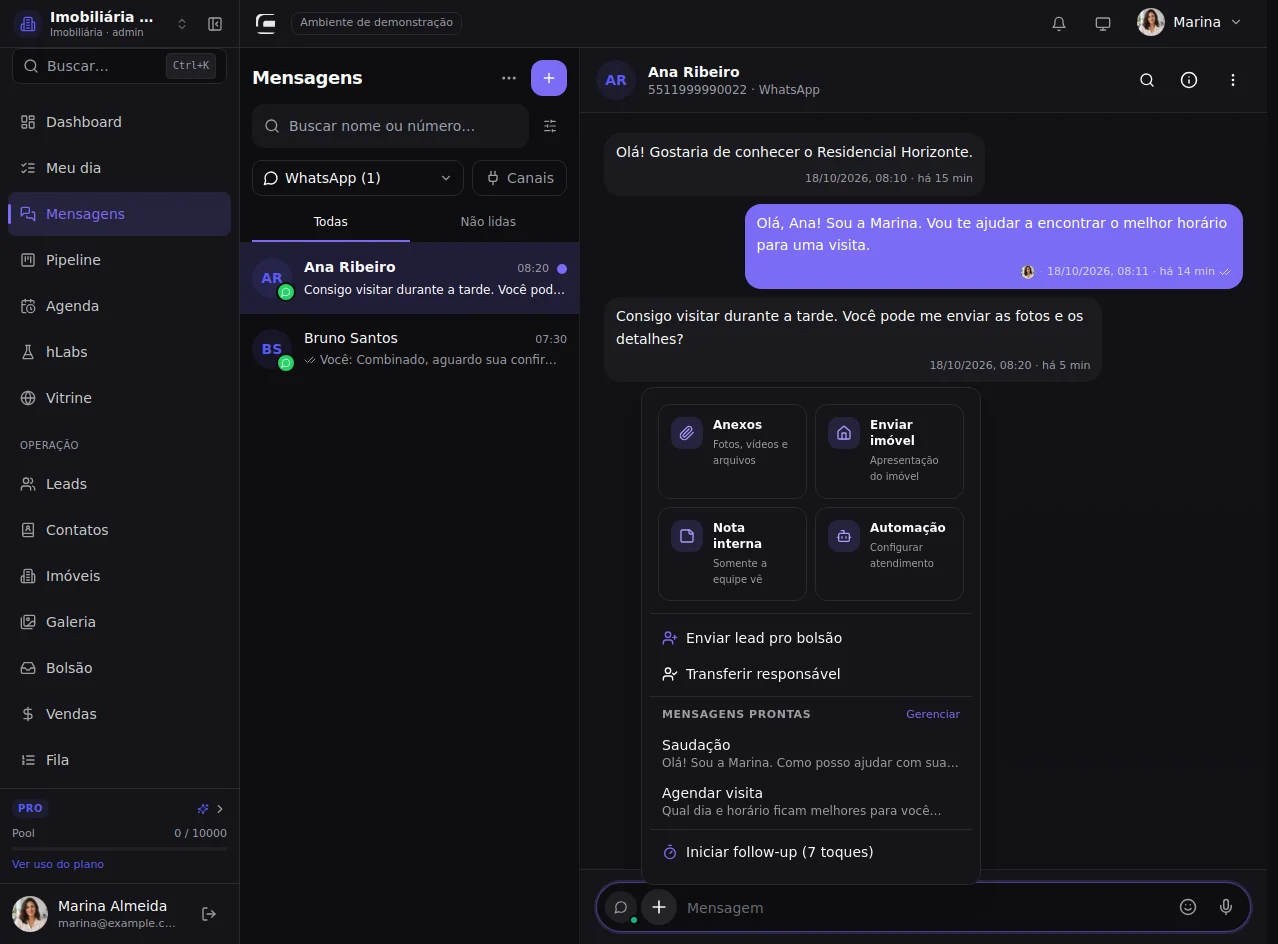
Task: Open Galeria in the sidebar
Action: point(119,622)
